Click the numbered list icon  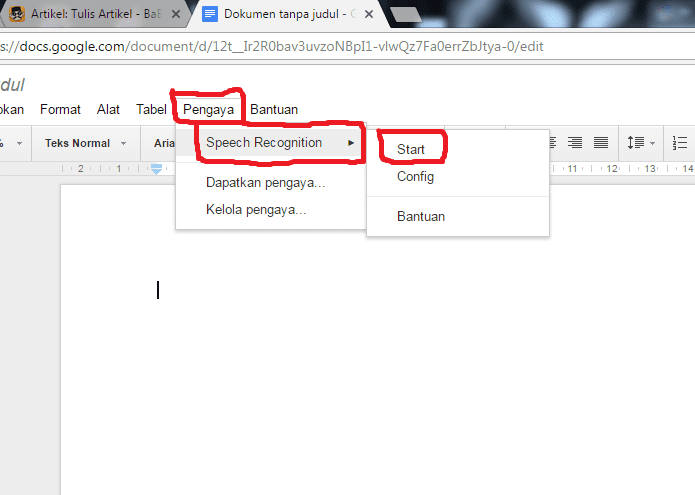pyautogui.click(x=679, y=143)
